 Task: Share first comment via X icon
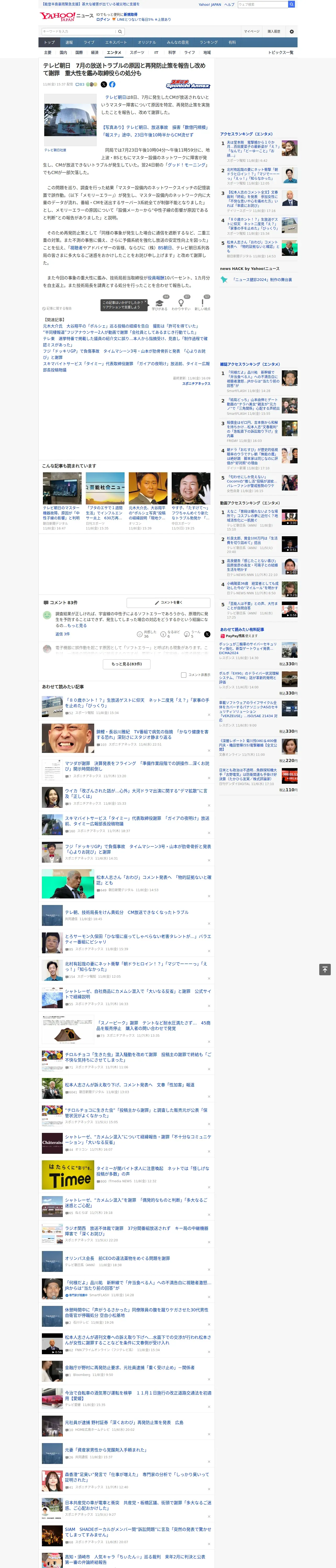pyautogui.click(x=207, y=634)
